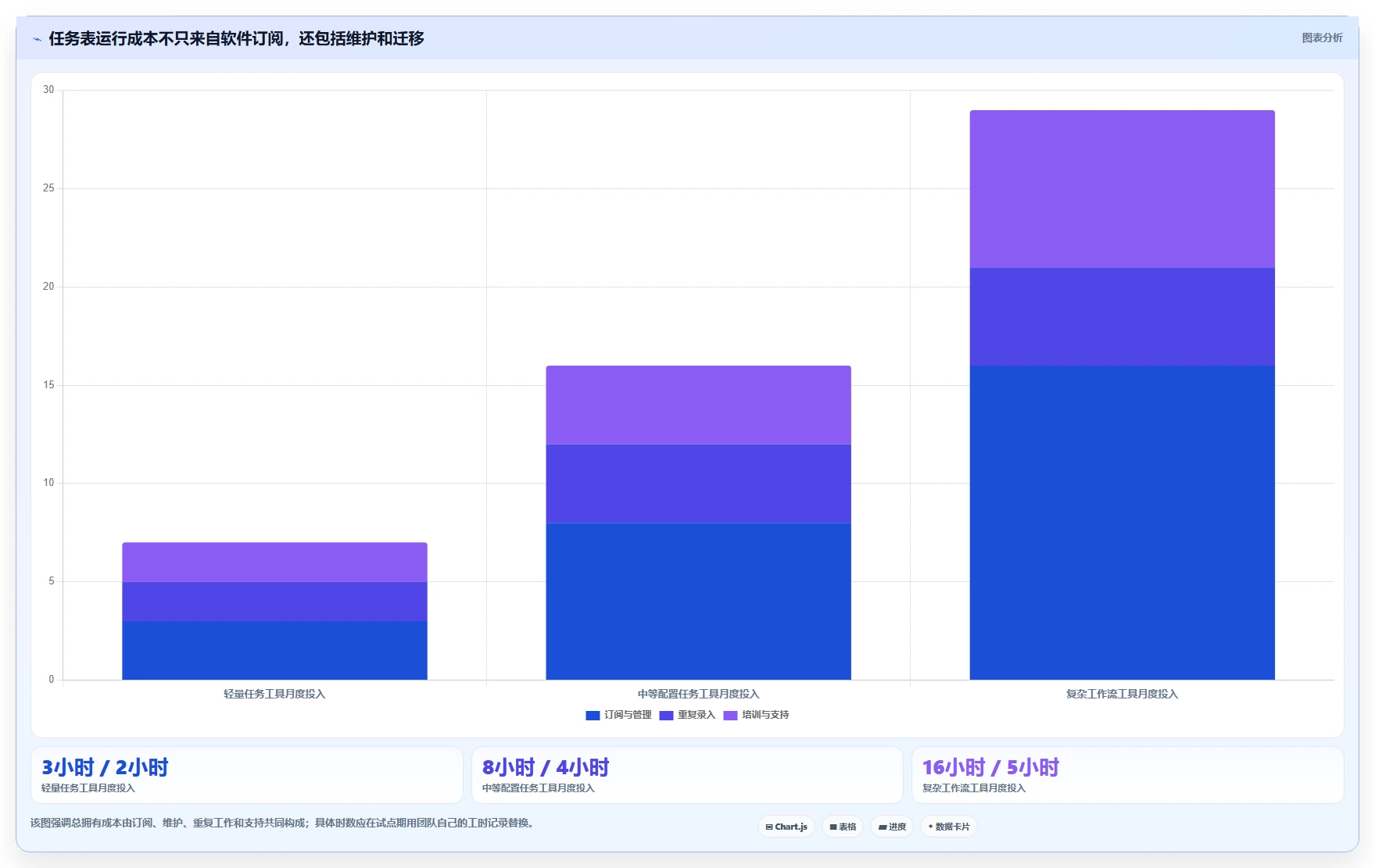Viewport: 1375px width, 868px height.
Task: Toggle the 订阅与管理 legend color box
Action: coord(593,715)
